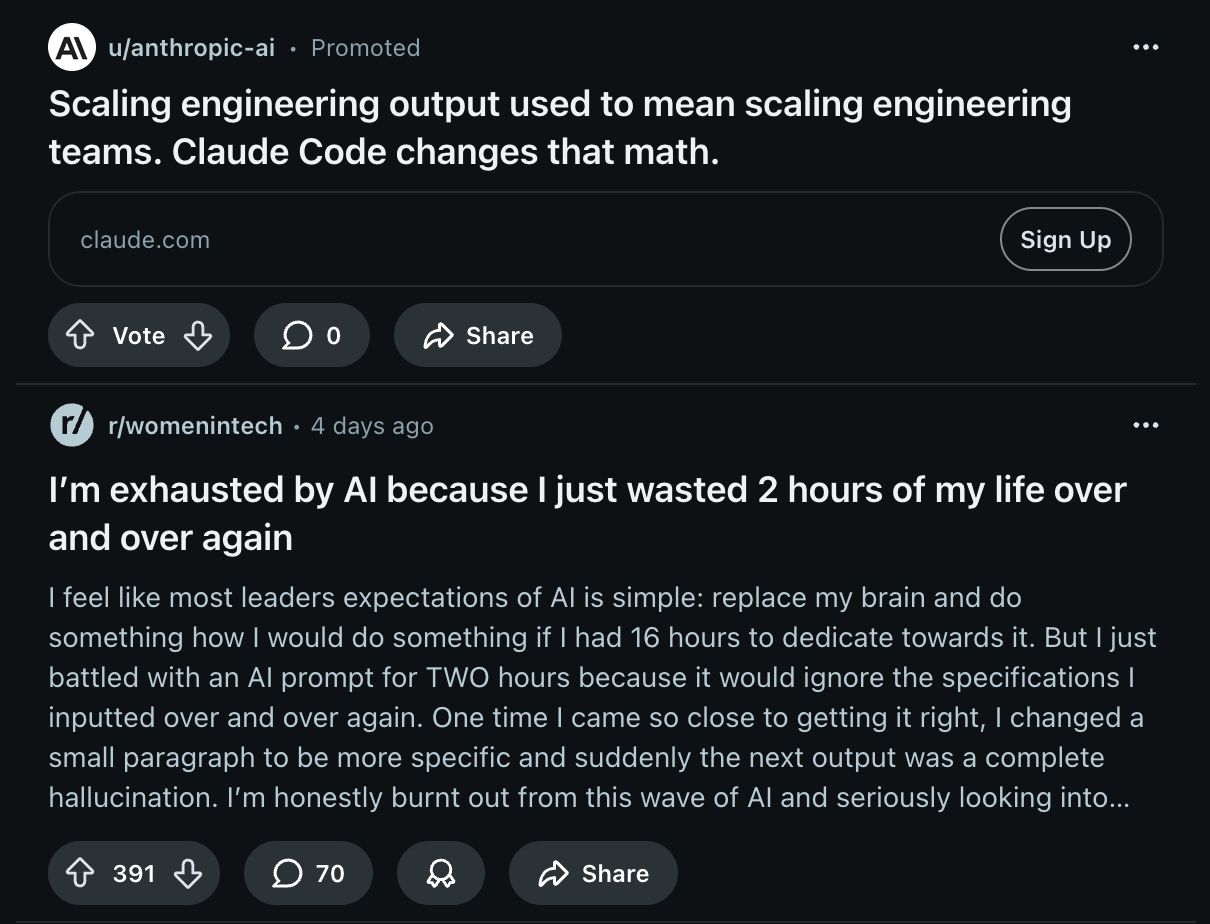
Task: Downvote the promoted Claude Code post
Action: point(198,336)
